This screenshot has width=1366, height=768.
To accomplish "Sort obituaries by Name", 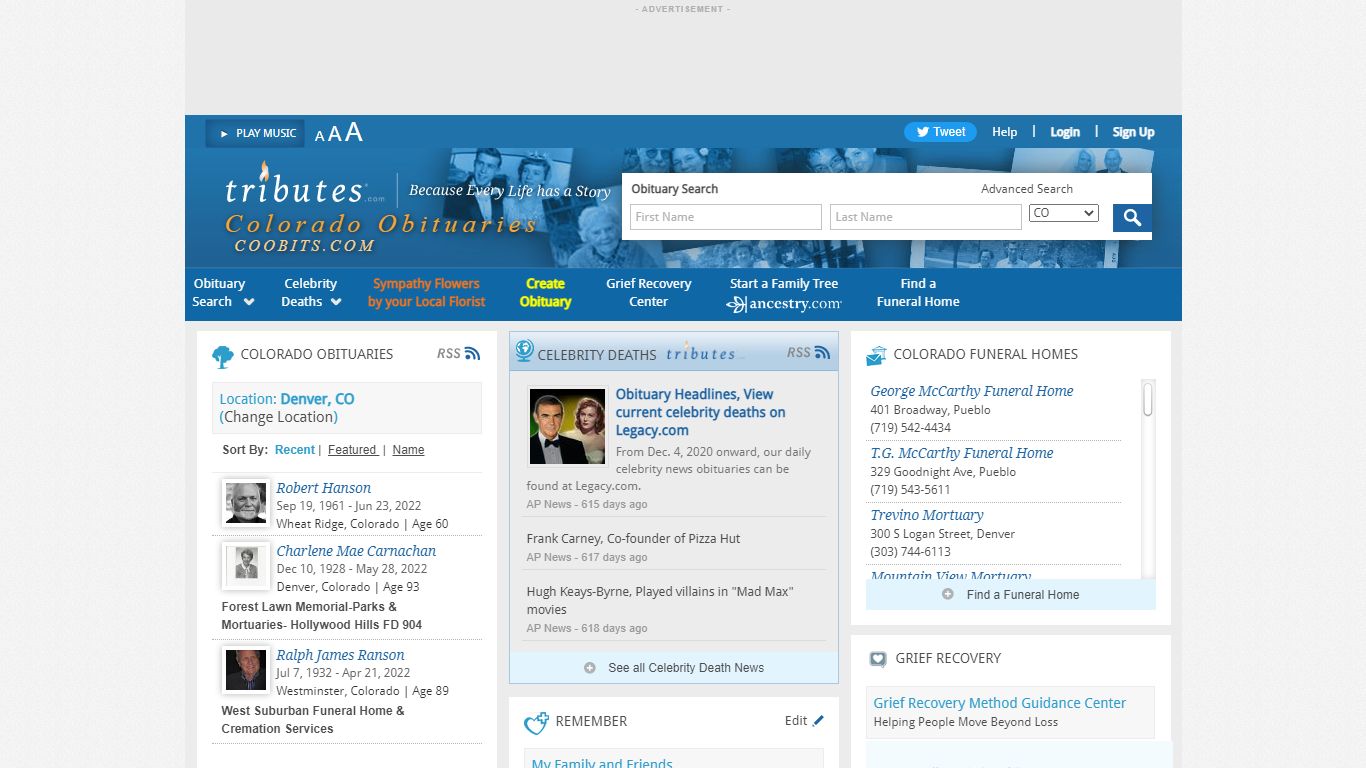I will (408, 450).
